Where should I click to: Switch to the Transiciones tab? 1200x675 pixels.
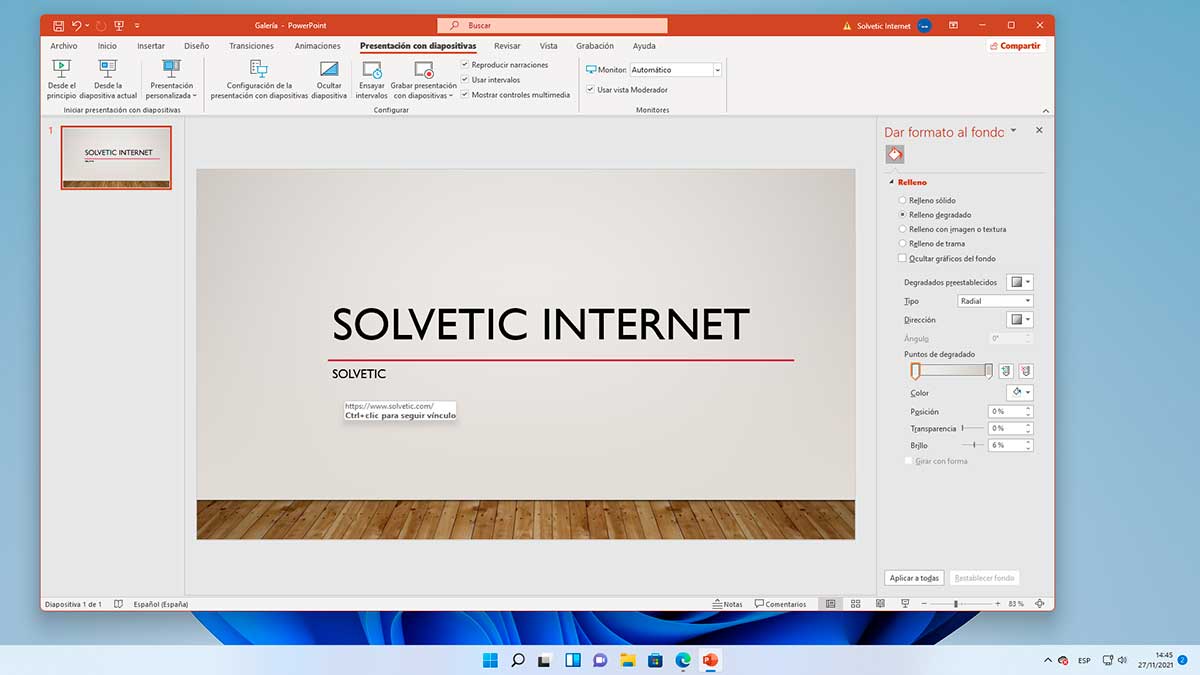251,46
